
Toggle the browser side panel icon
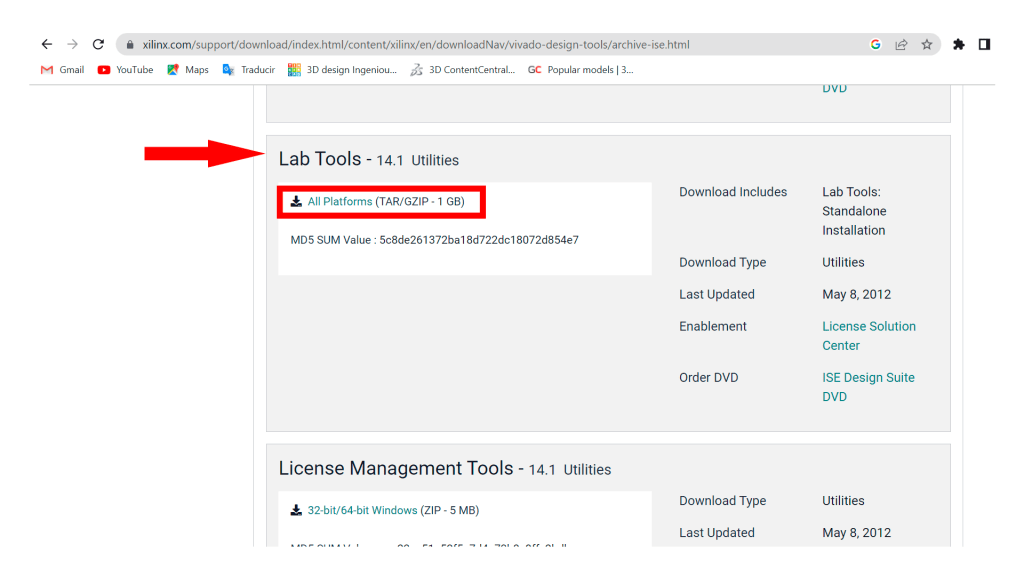point(985,45)
